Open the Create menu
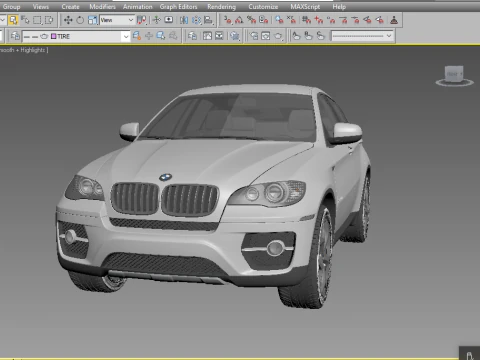 [x=70, y=7]
